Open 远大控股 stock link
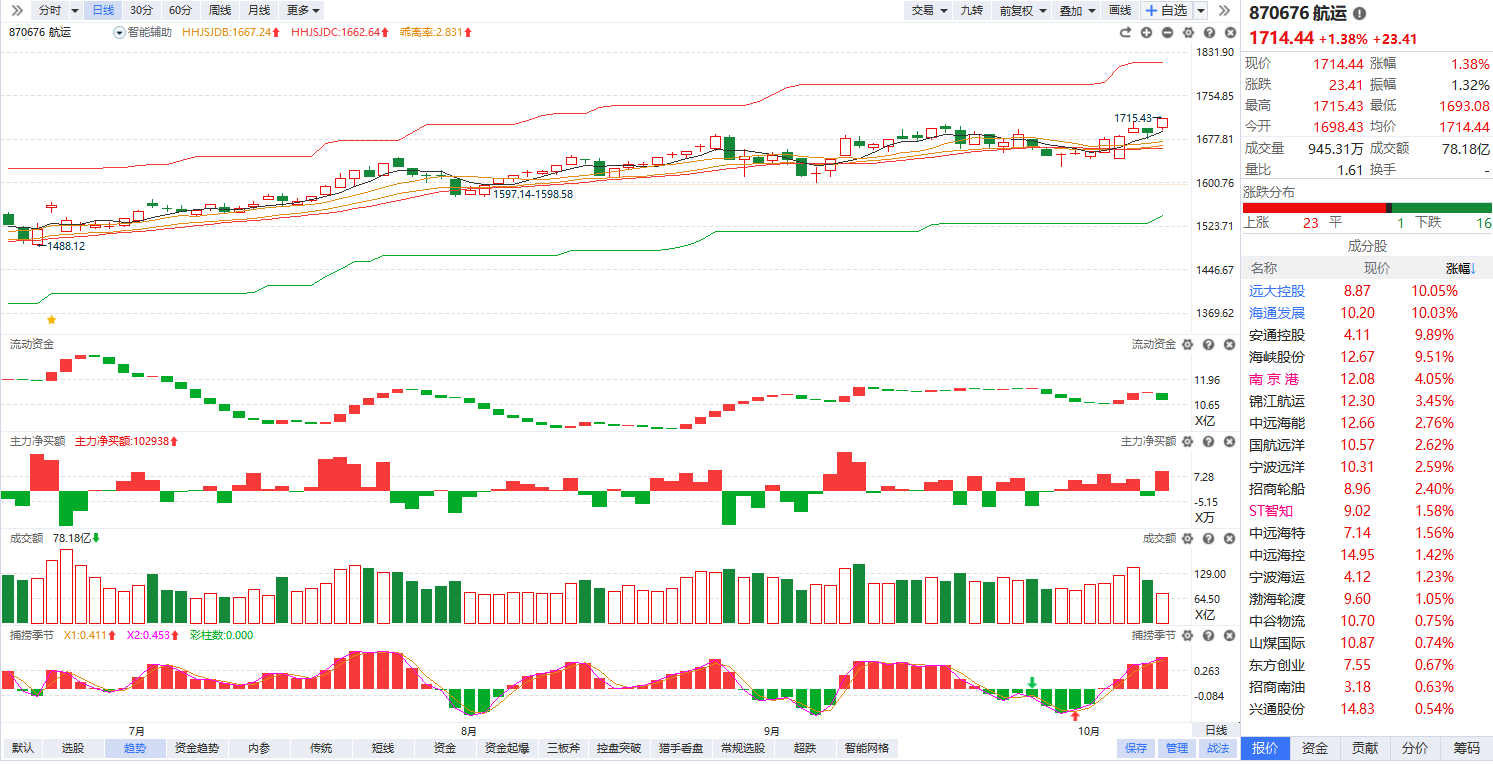The height and width of the screenshot is (764, 1493). (x=1277, y=291)
